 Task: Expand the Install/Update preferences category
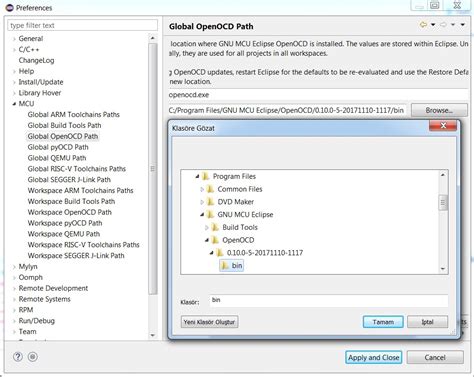[14, 82]
